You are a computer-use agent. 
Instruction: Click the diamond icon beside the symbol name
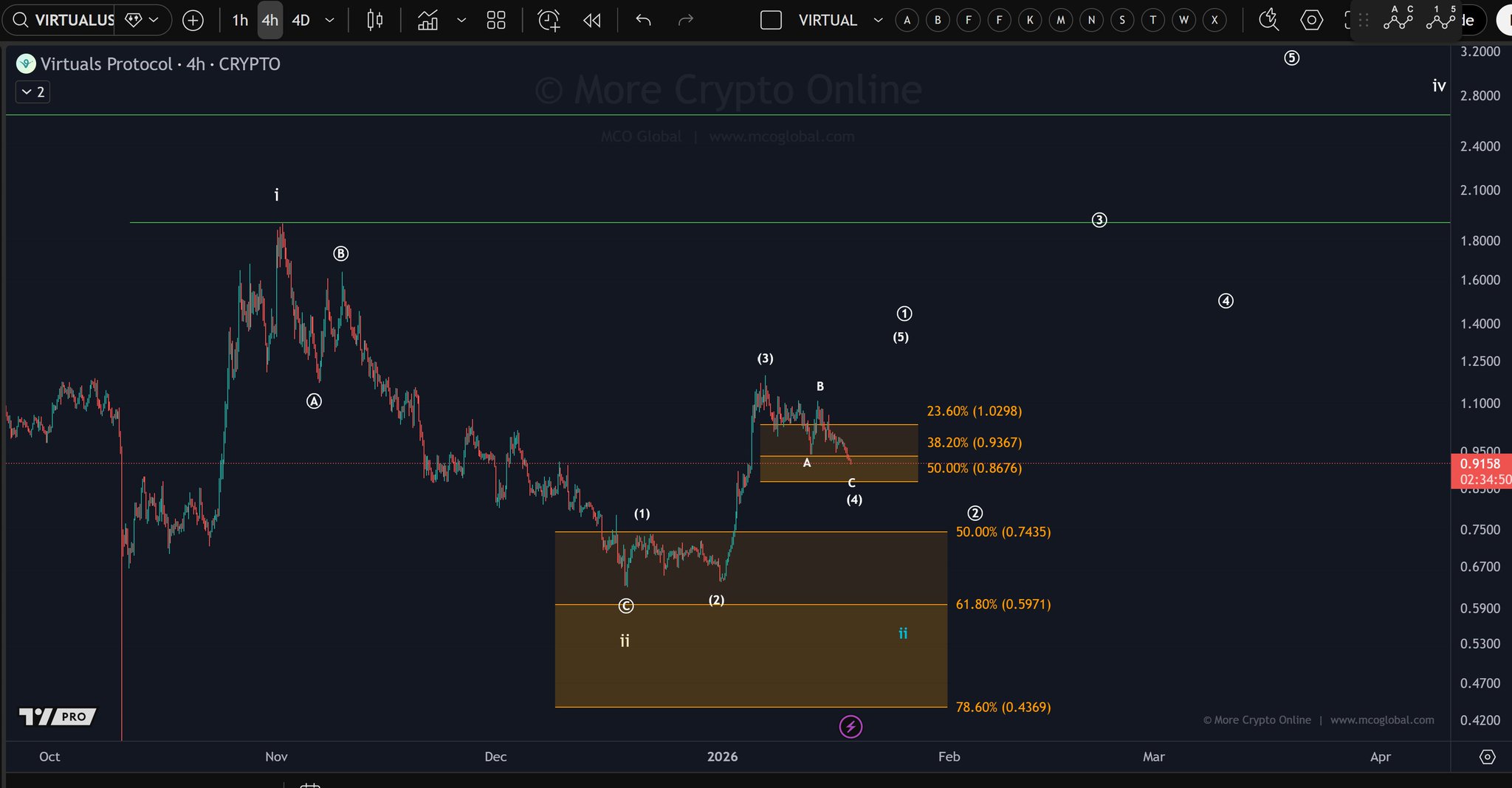pos(133,20)
